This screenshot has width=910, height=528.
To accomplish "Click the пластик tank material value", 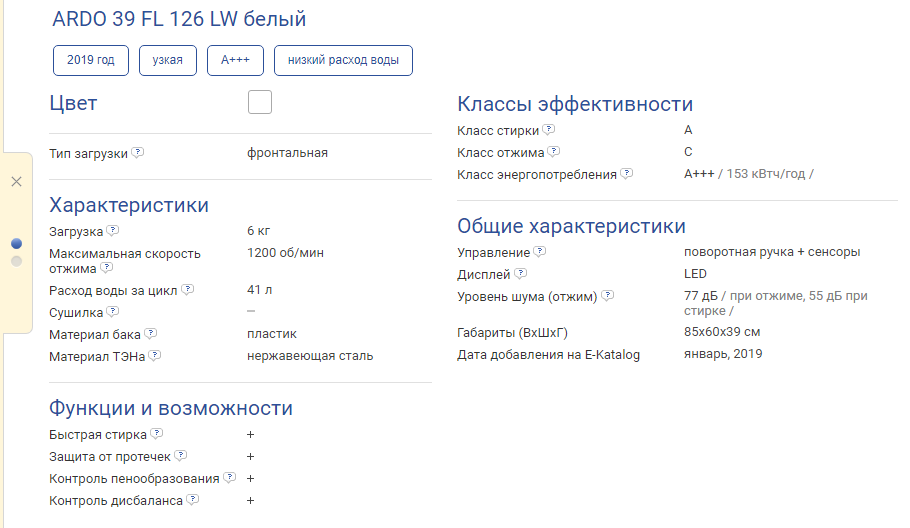I will coord(272,334).
